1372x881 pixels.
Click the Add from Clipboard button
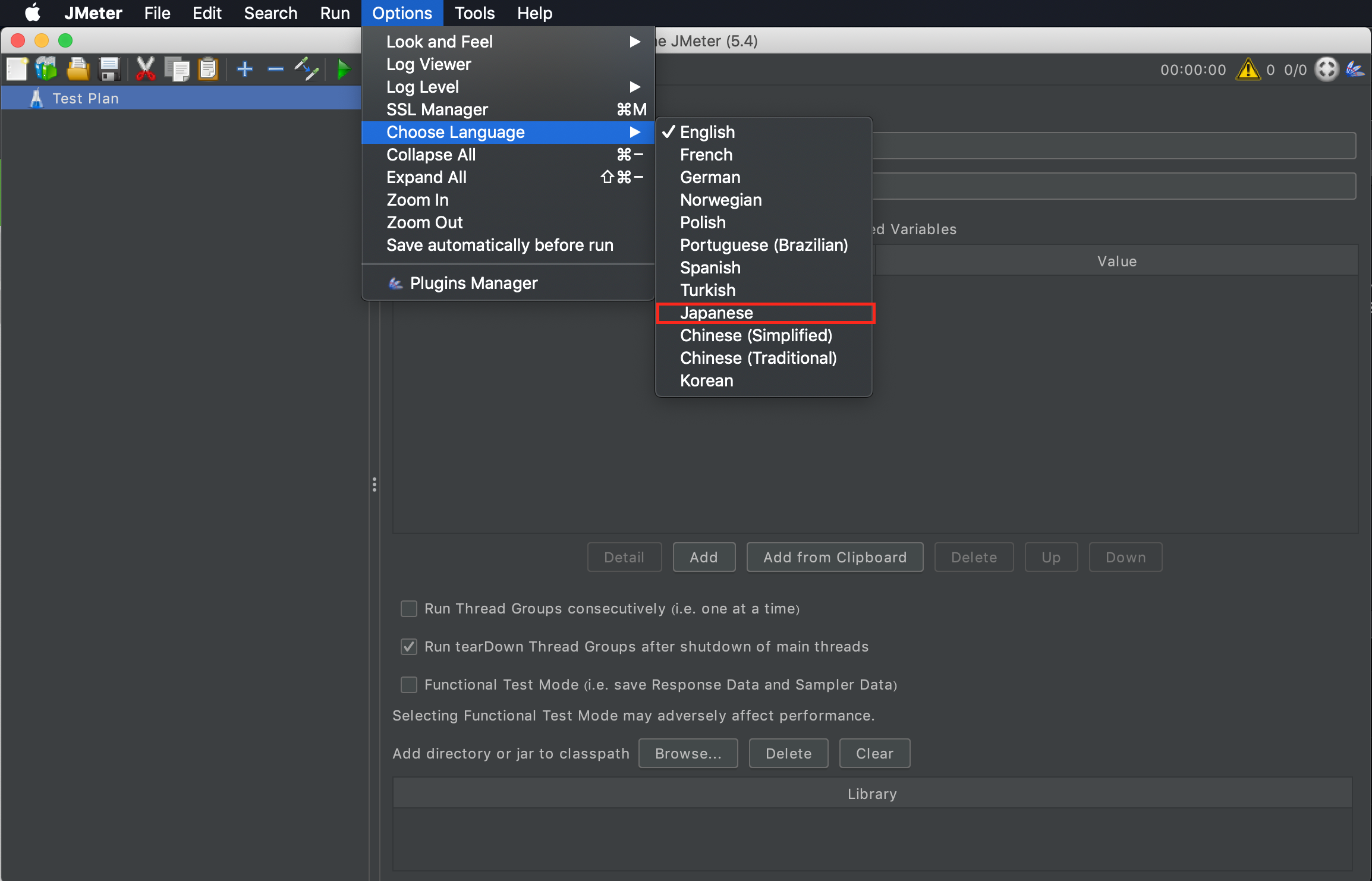pos(835,557)
